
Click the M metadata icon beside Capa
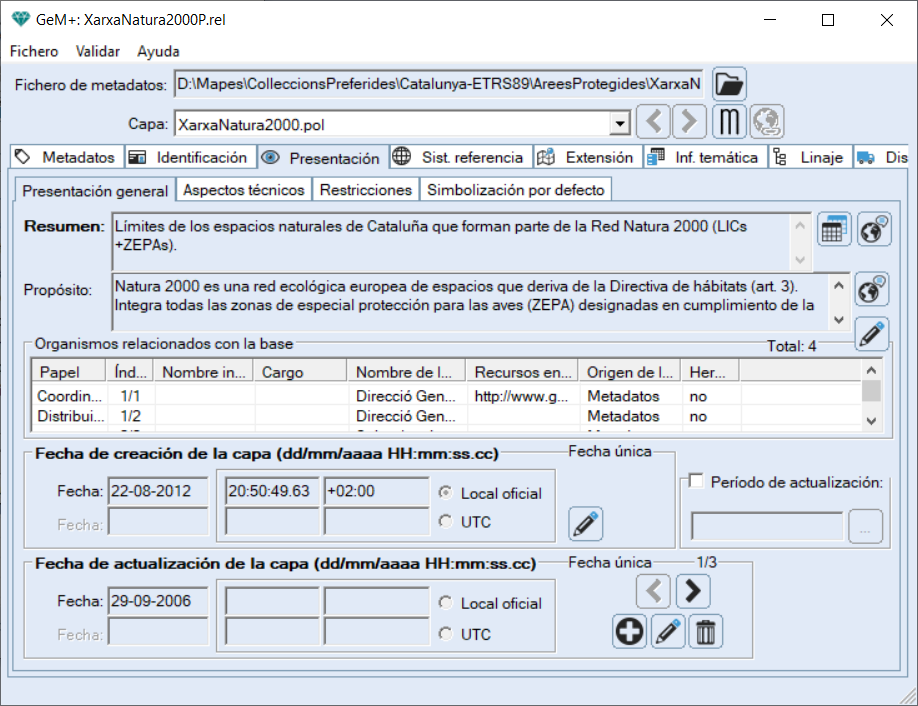[x=729, y=123]
